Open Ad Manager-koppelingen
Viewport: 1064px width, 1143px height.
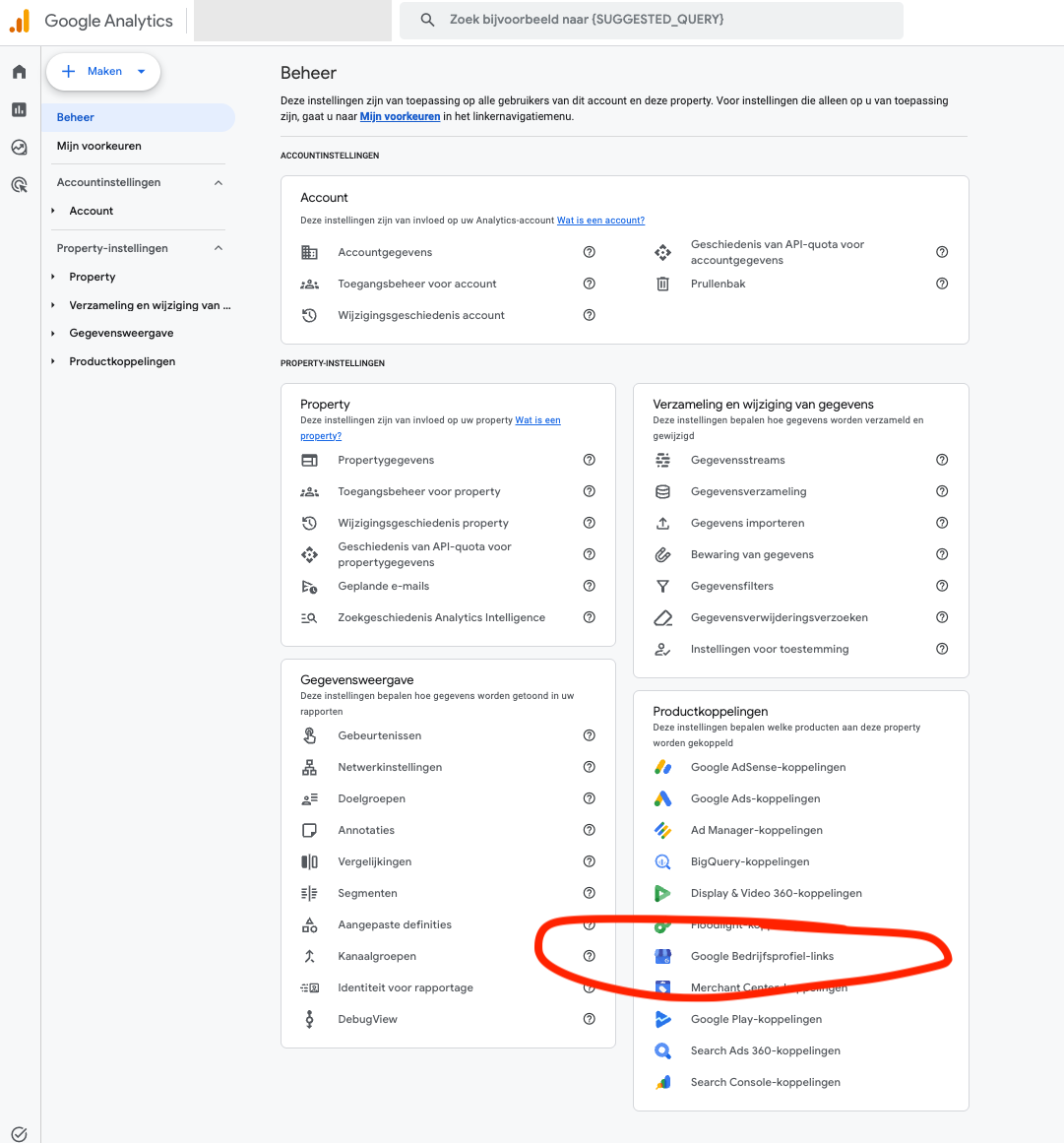pos(757,830)
